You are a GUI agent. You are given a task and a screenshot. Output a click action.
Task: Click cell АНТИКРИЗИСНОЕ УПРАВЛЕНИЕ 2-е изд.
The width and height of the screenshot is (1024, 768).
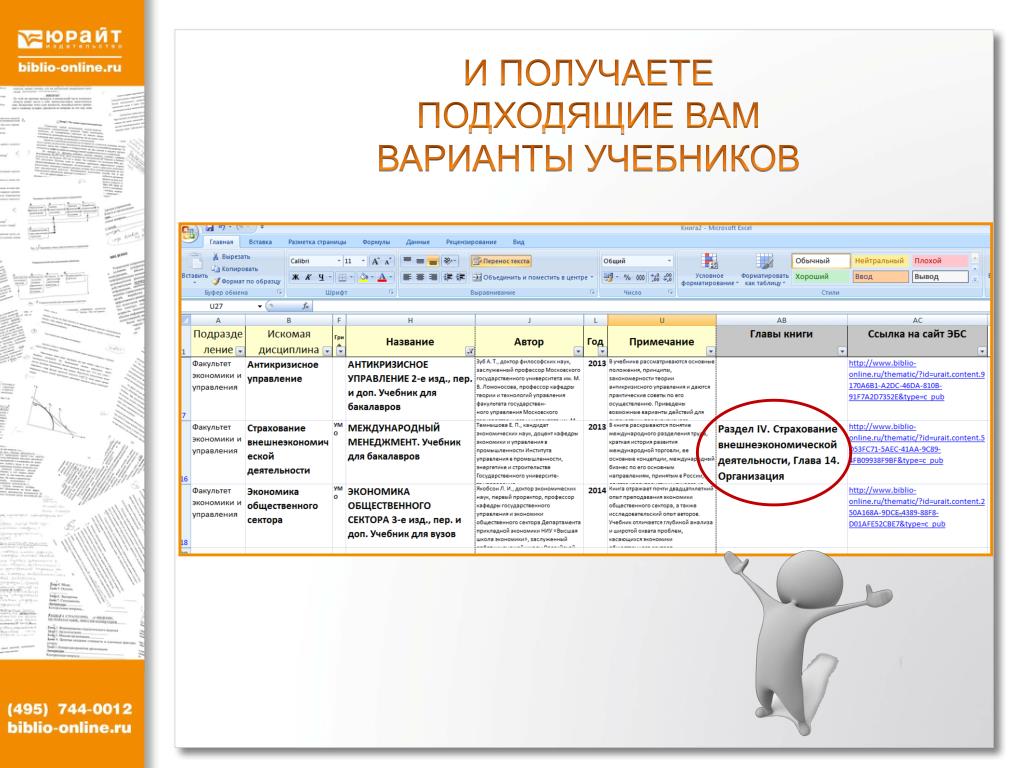[410, 388]
